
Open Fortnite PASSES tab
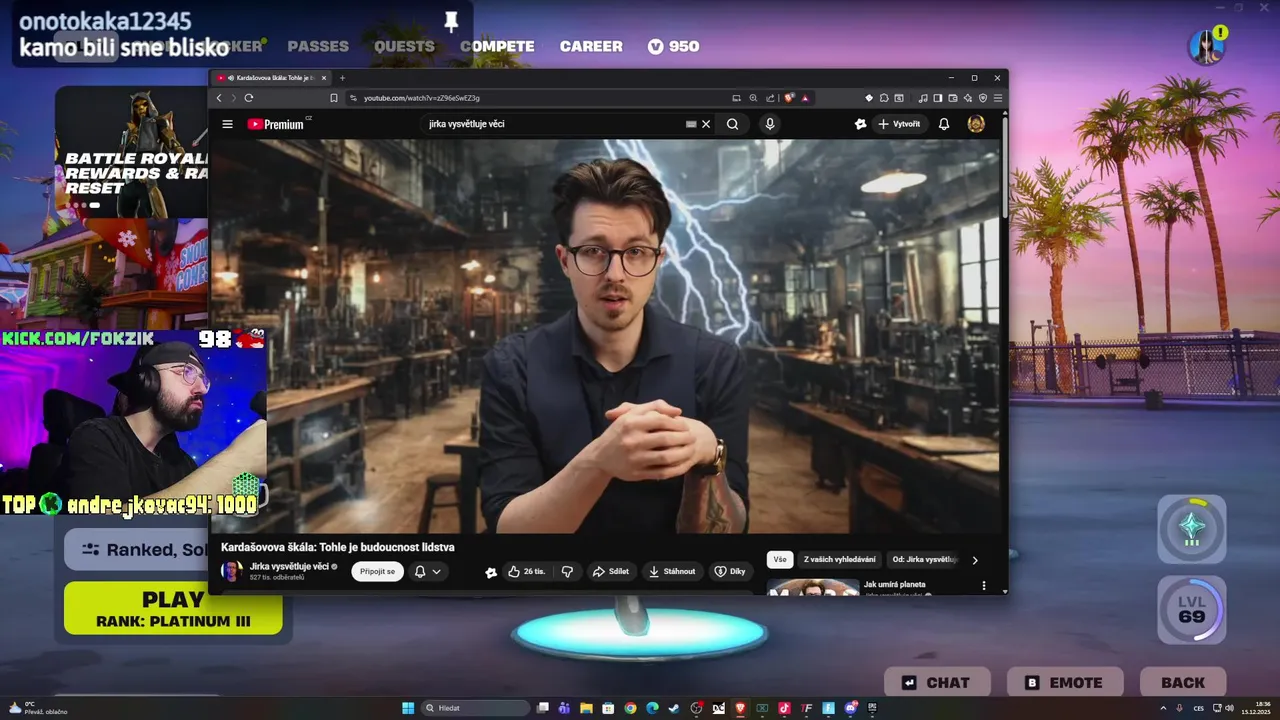(318, 46)
